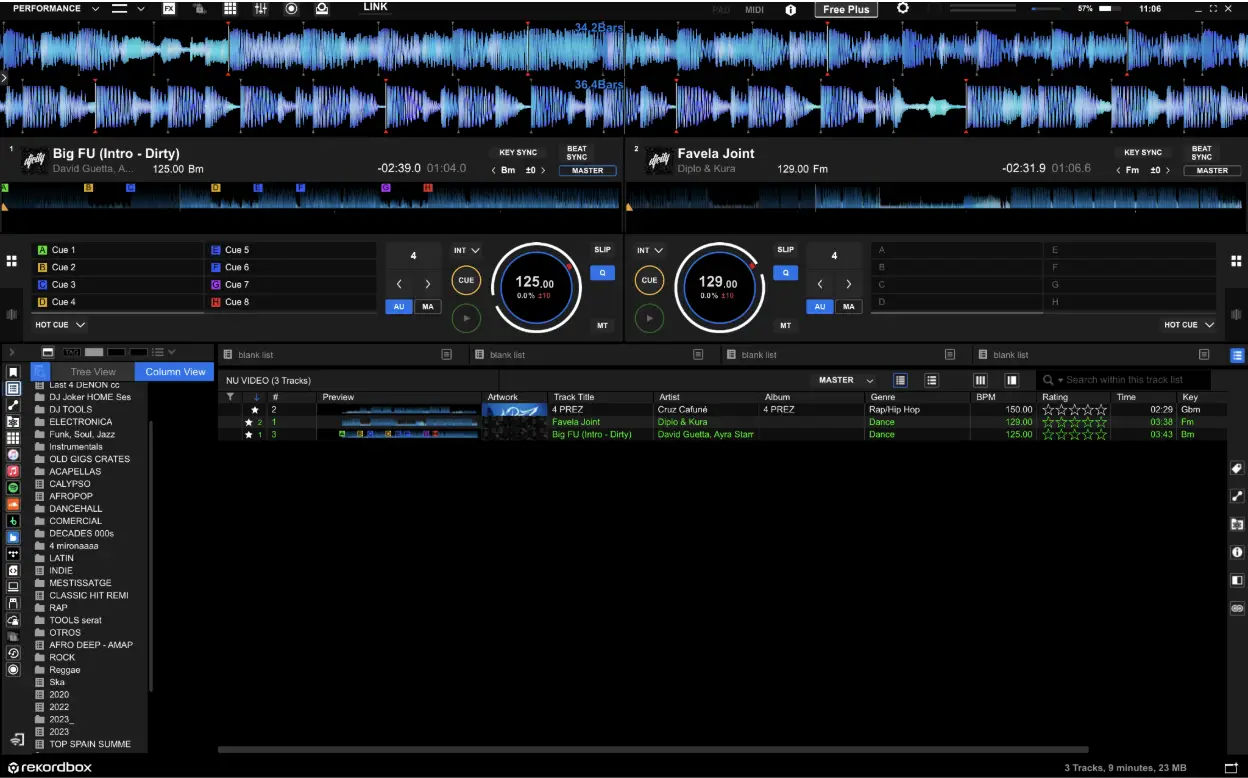Image resolution: width=1248 pixels, height=778 pixels.
Task: Enable SLIP mode on deck 1
Action: pos(602,250)
